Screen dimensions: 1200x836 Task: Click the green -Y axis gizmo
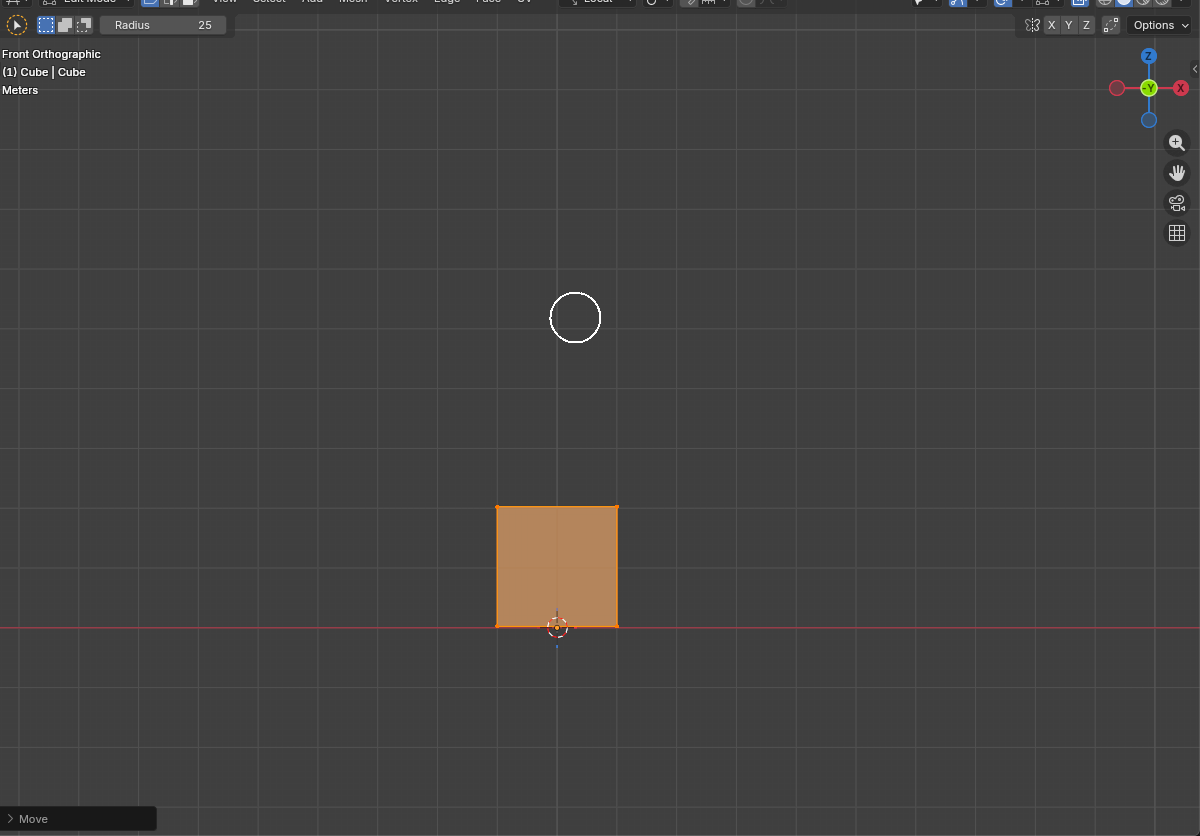click(x=1149, y=88)
